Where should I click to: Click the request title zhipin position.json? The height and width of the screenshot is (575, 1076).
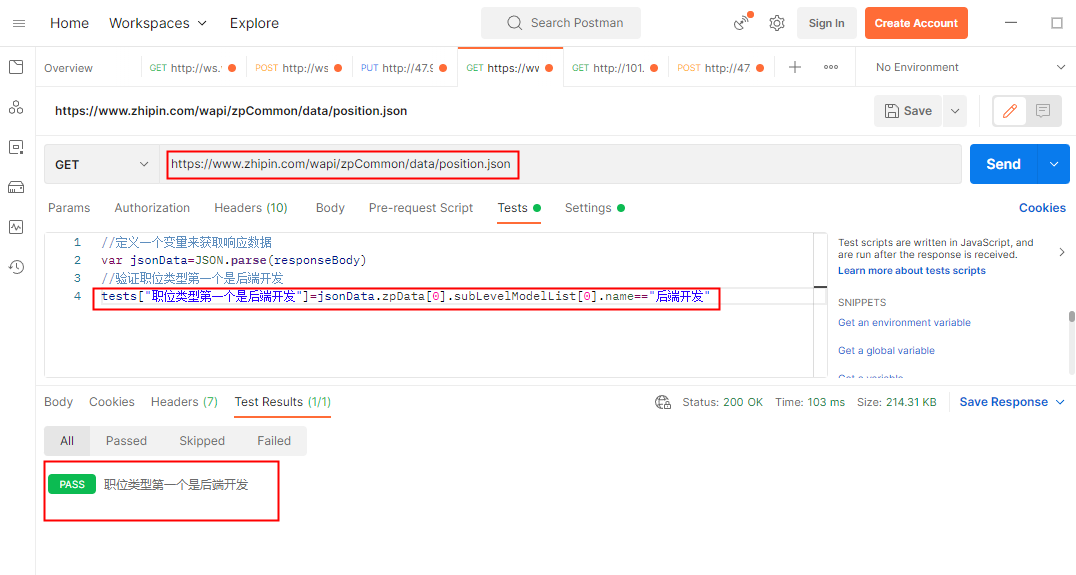(231, 111)
